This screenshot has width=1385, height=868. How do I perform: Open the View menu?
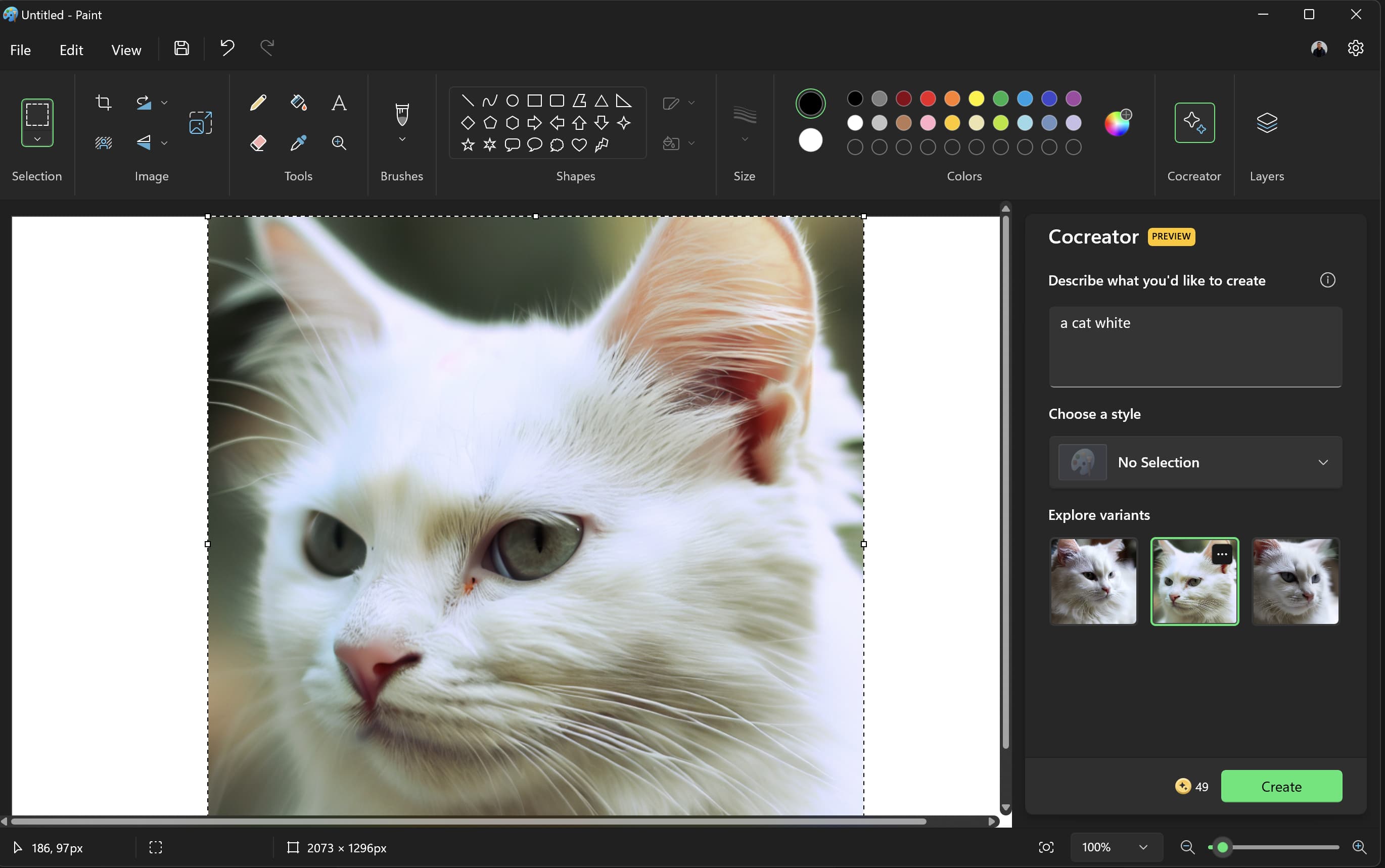[x=126, y=50]
